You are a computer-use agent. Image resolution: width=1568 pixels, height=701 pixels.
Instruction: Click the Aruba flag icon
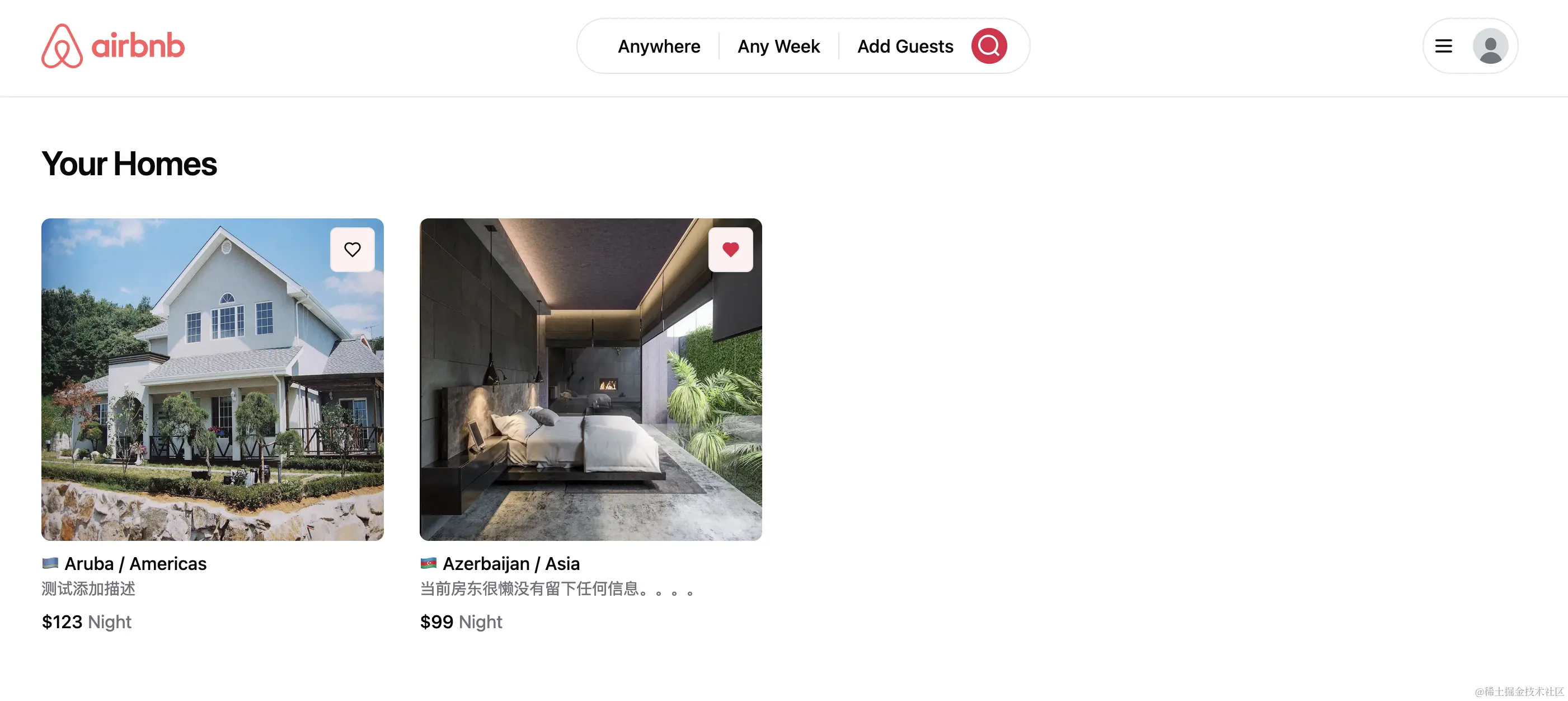50,563
